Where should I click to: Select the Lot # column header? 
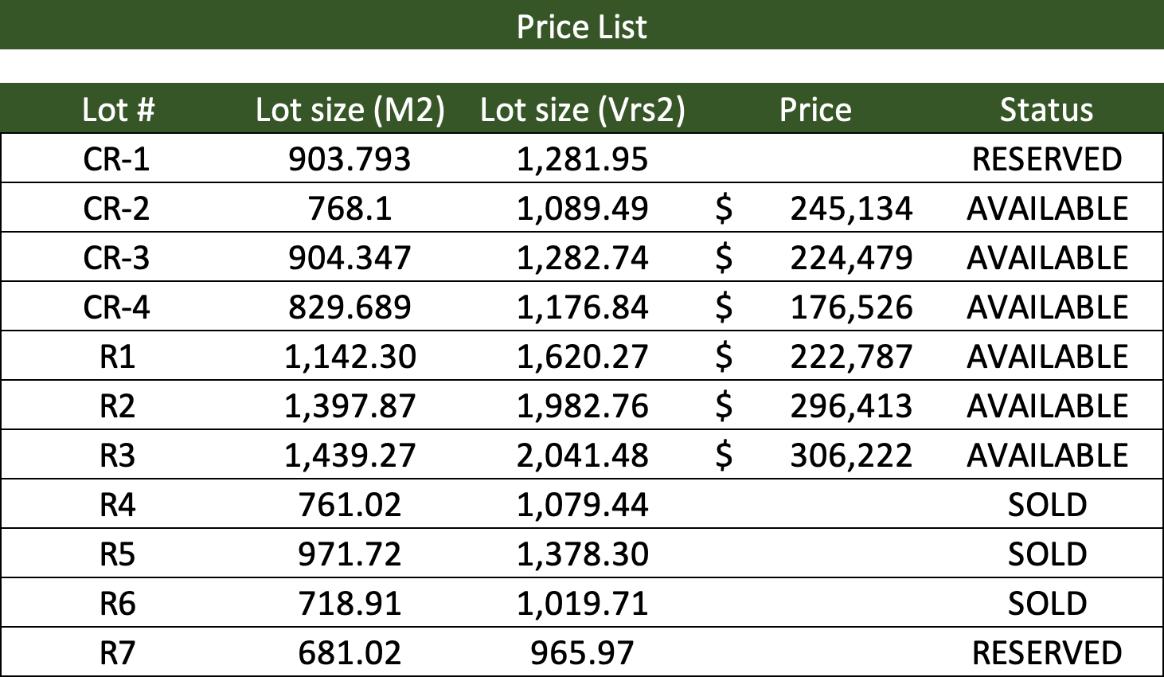118,110
